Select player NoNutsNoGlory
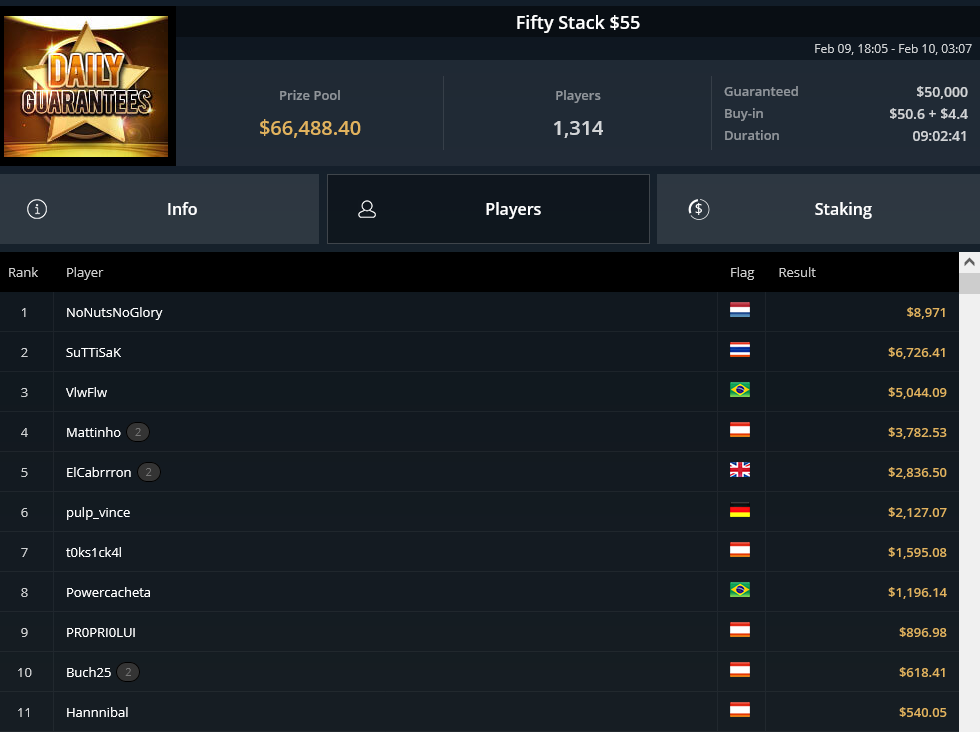The height and width of the screenshot is (732, 980). coord(114,313)
